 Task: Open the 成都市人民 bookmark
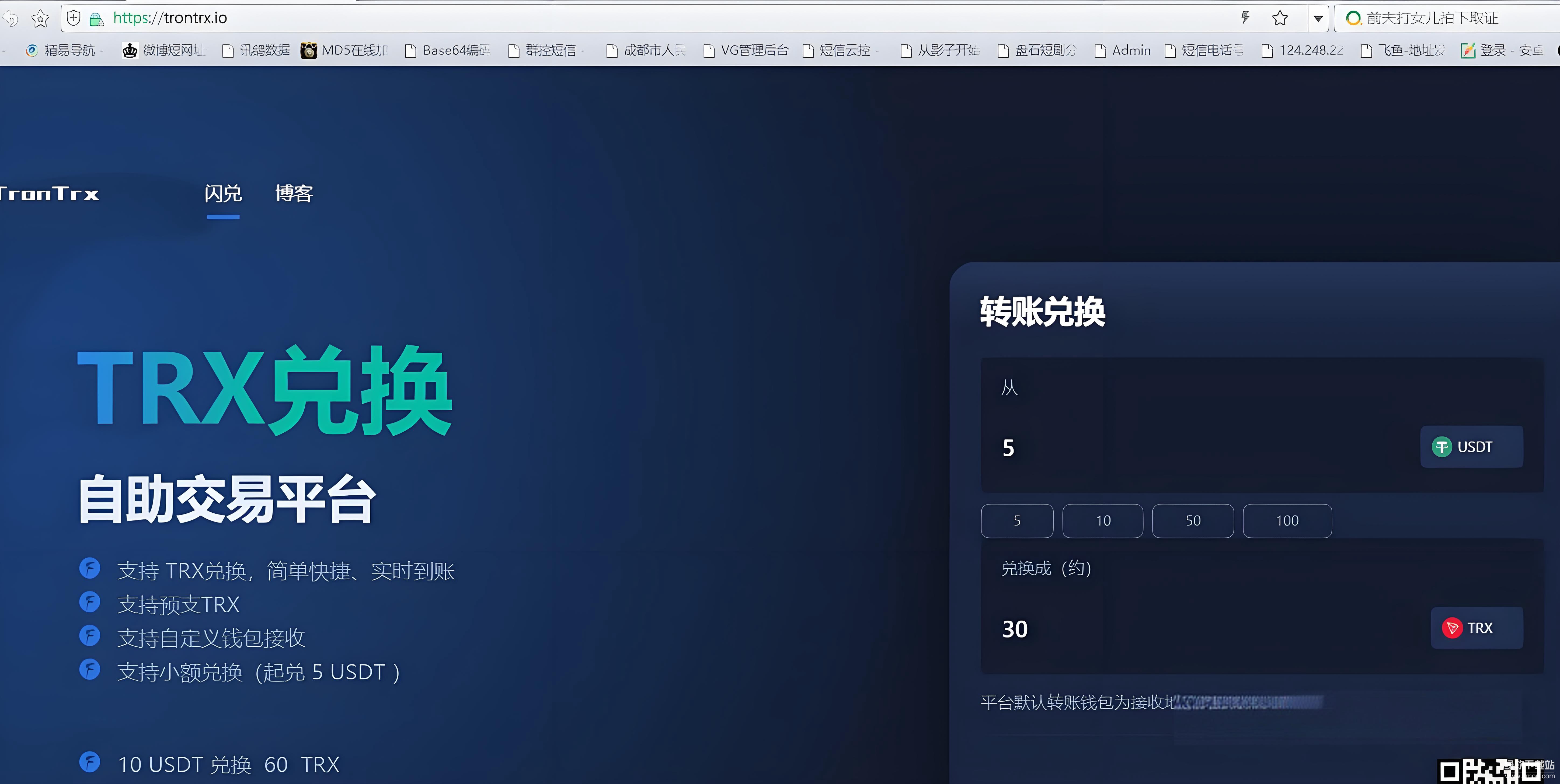tap(646, 50)
